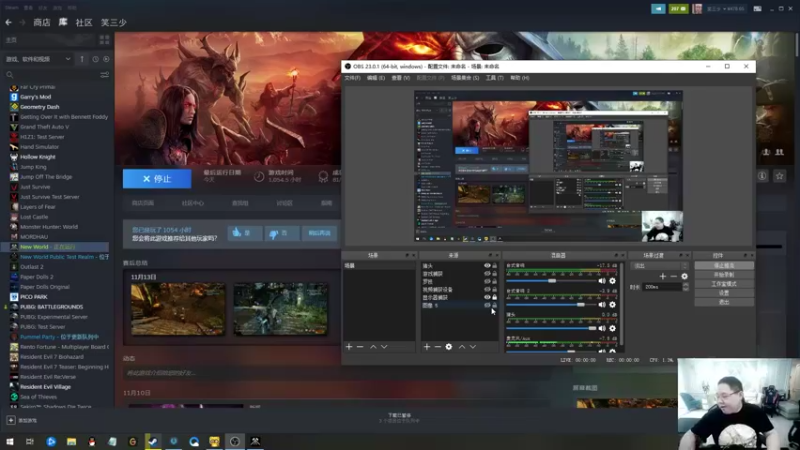Viewport: 800px width, 450px height.
Task: Open settings gear of the third mixer channel
Action: click(612, 329)
